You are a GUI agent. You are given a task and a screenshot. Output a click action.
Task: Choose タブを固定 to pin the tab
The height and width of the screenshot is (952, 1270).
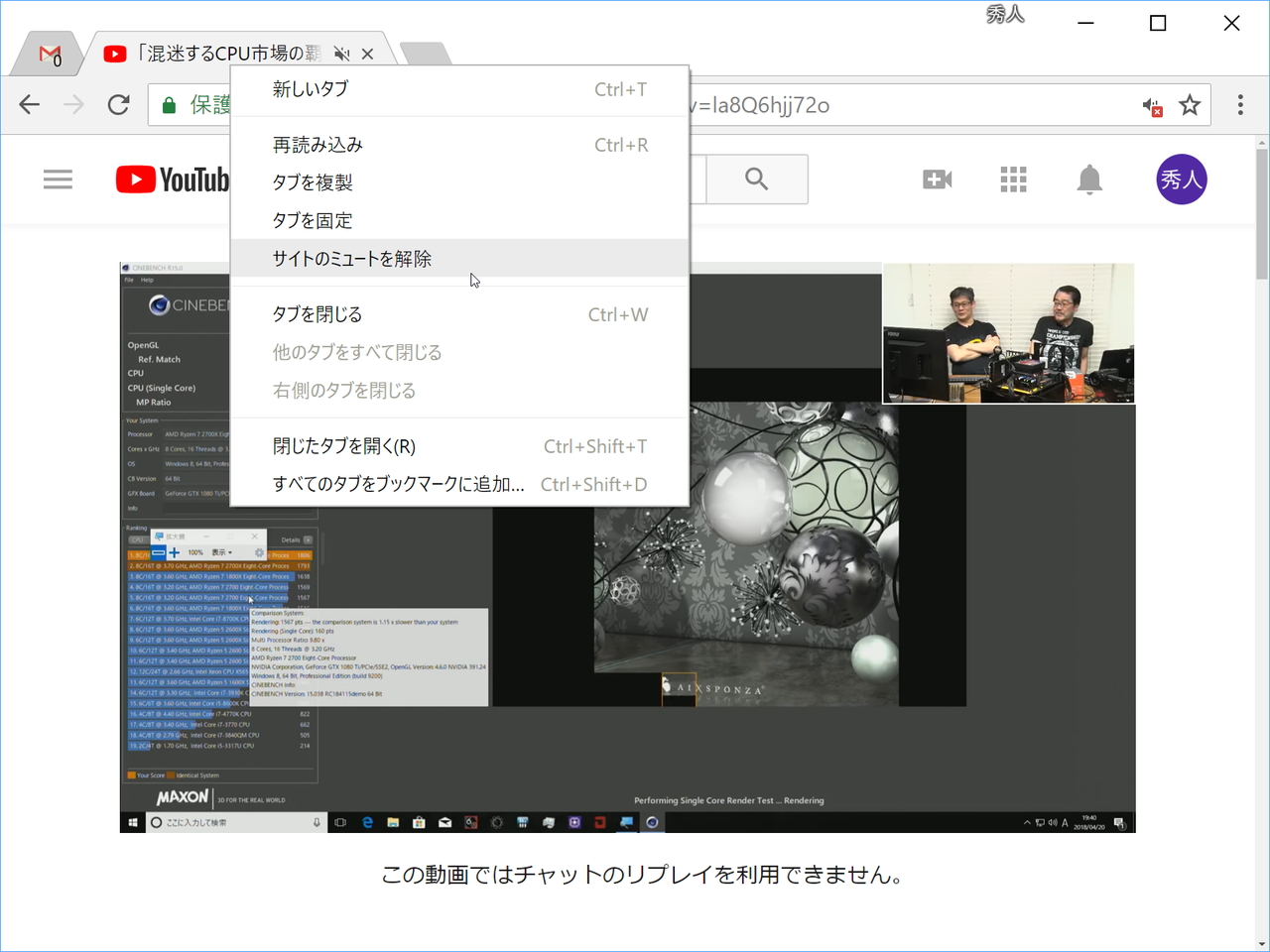pos(459,220)
